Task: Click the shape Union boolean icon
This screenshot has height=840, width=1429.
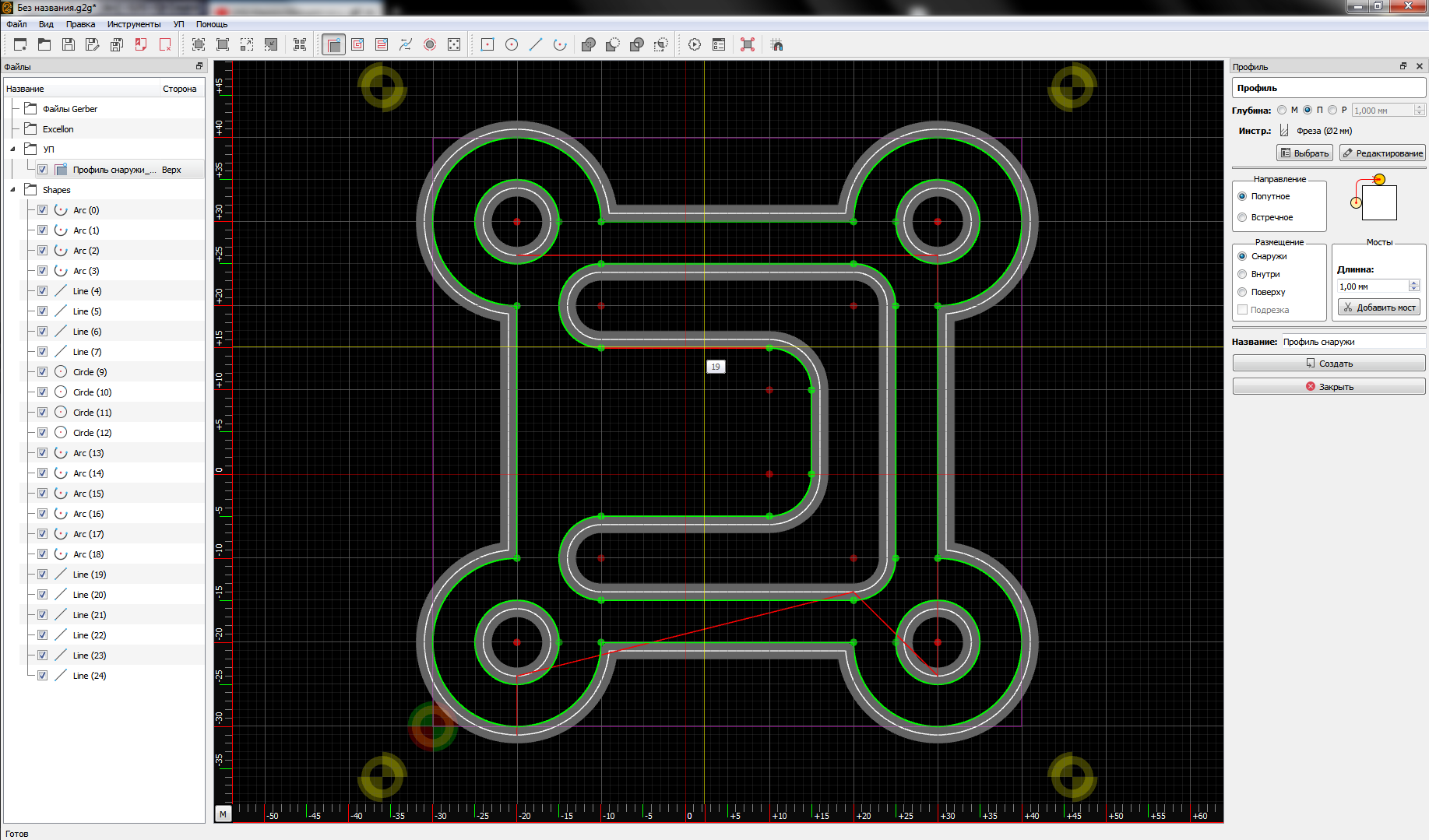Action: 589,44
